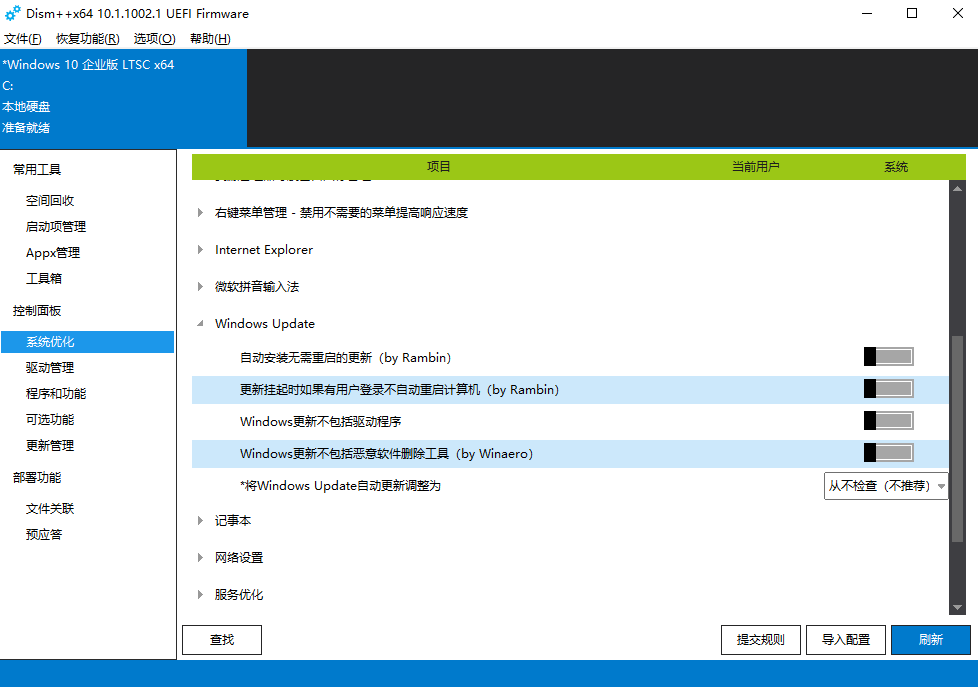Viewport: 978px width, 687px height.
Task: Expand the Internet Explorer settings group
Action: tap(200, 249)
